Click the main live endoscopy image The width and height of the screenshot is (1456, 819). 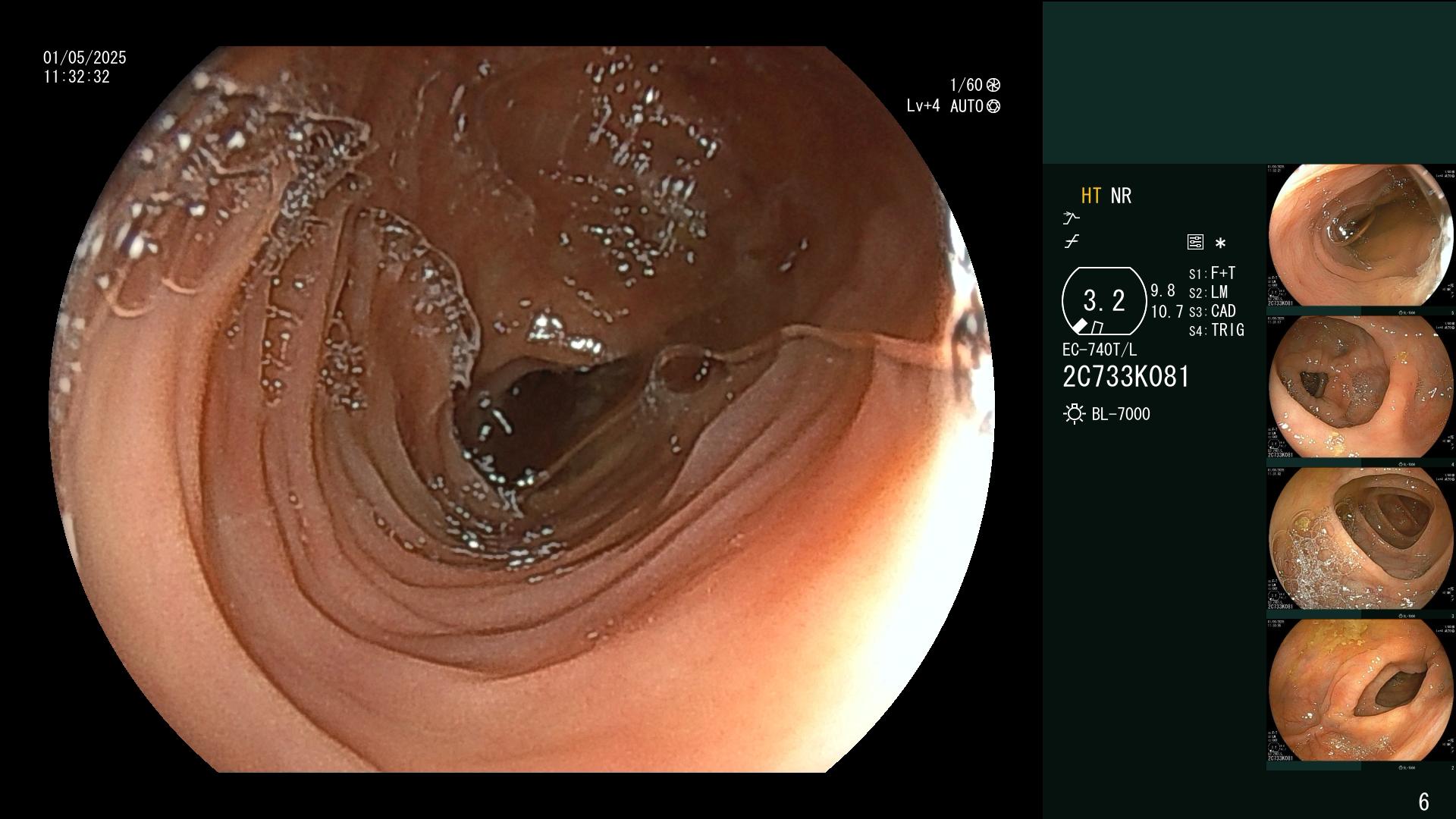522,409
